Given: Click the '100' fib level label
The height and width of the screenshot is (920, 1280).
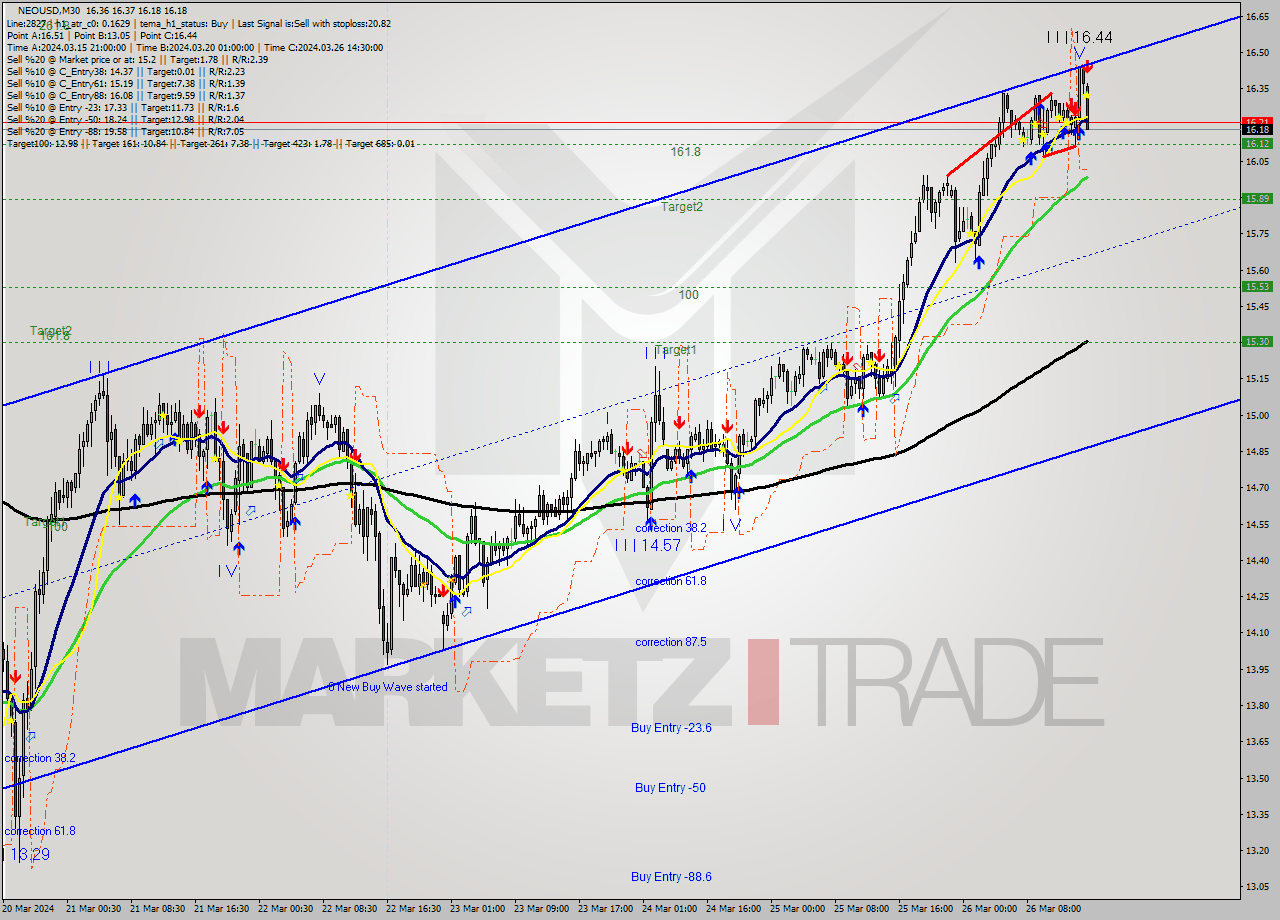Looking at the screenshot, I should click(688, 295).
